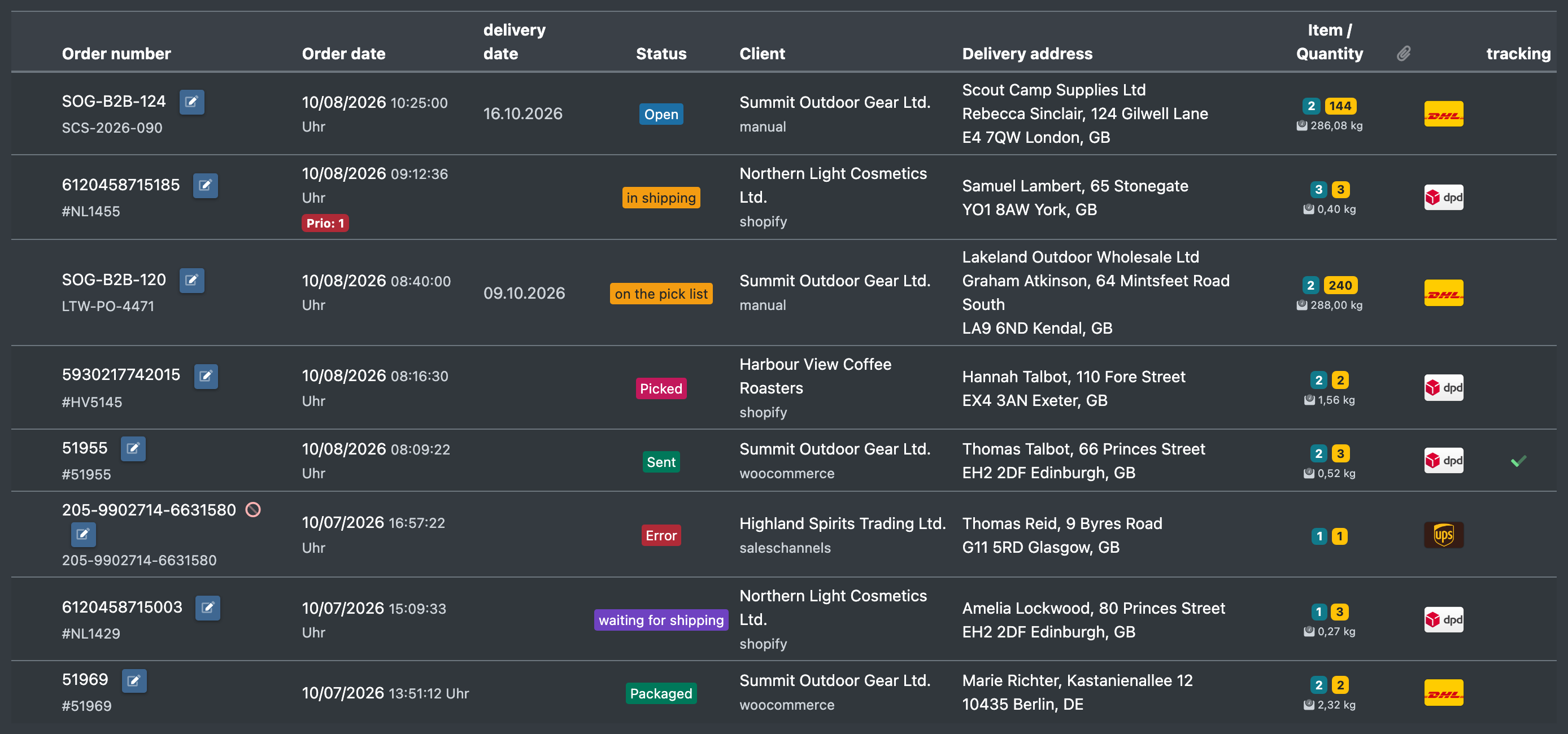This screenshot has height=734, width=1568.
Task: Click 'waiting for shipping' status badge
Action: tap(661, 620)
